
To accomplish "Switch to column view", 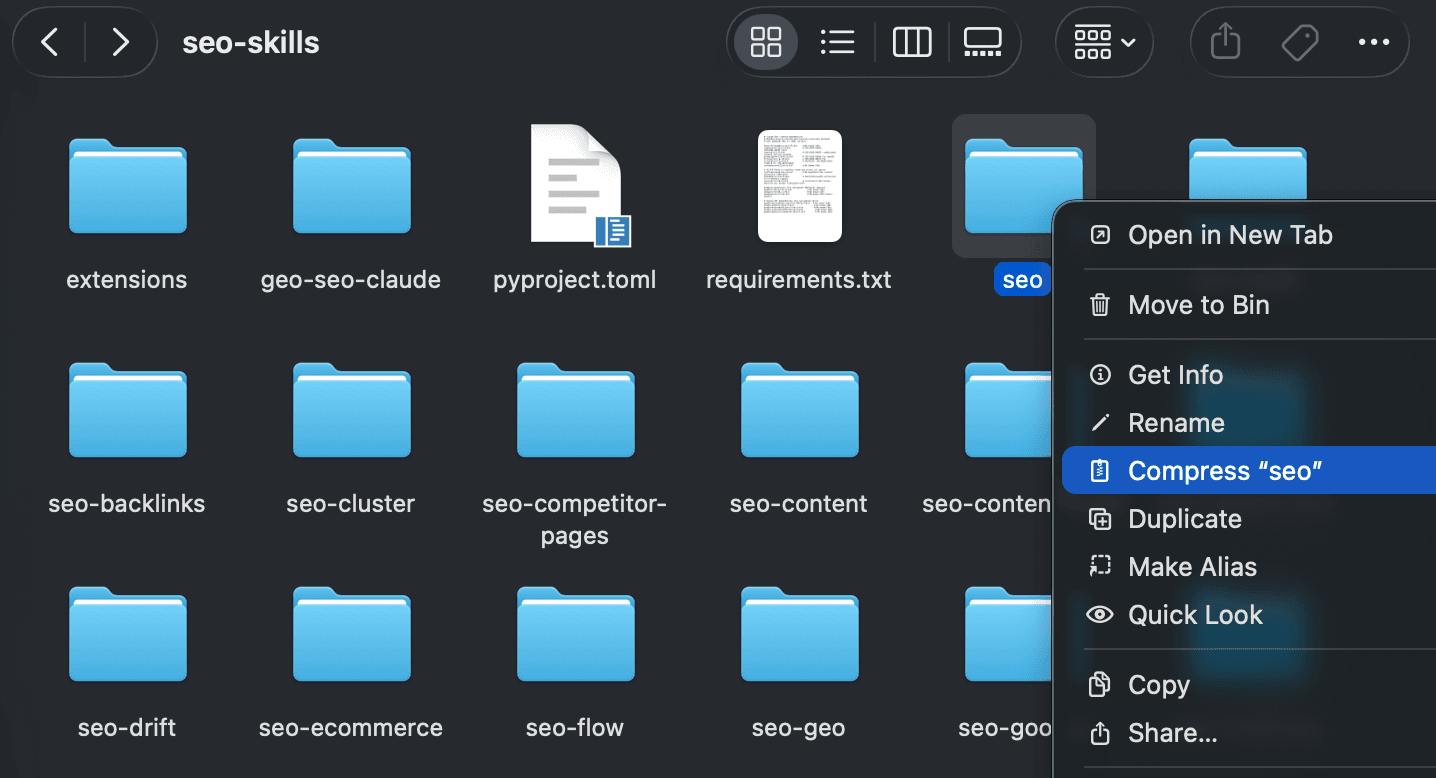I will 912,42.
